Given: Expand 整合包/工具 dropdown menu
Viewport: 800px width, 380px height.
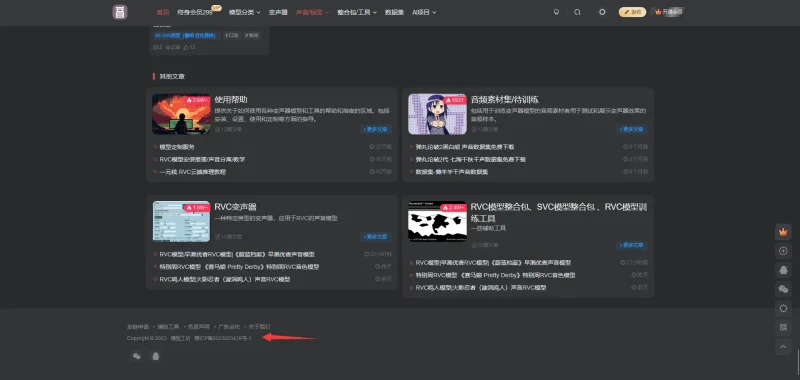Looking at the screenshot, I should (x=357, y=12).
